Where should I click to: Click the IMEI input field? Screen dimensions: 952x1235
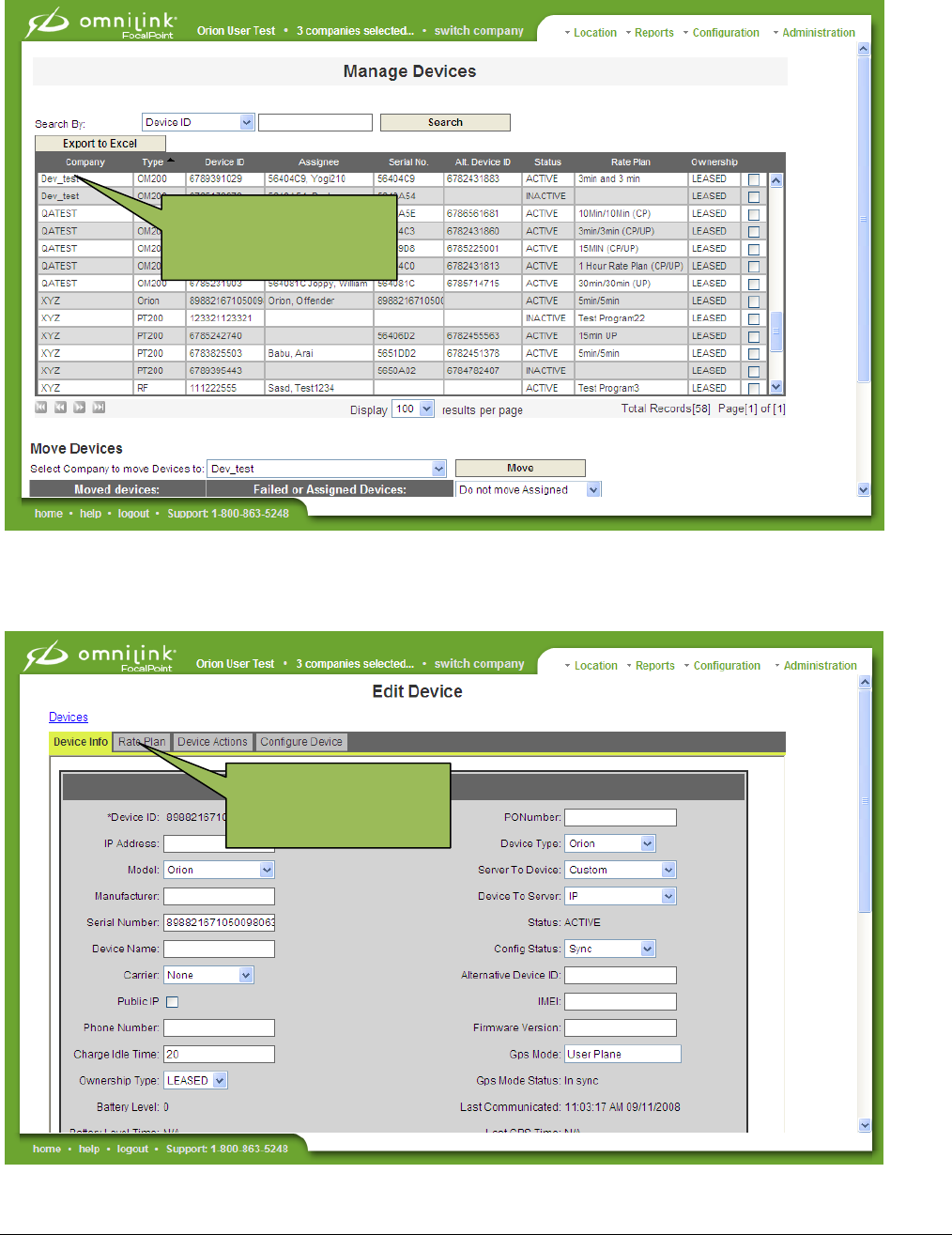point(620,1001)
